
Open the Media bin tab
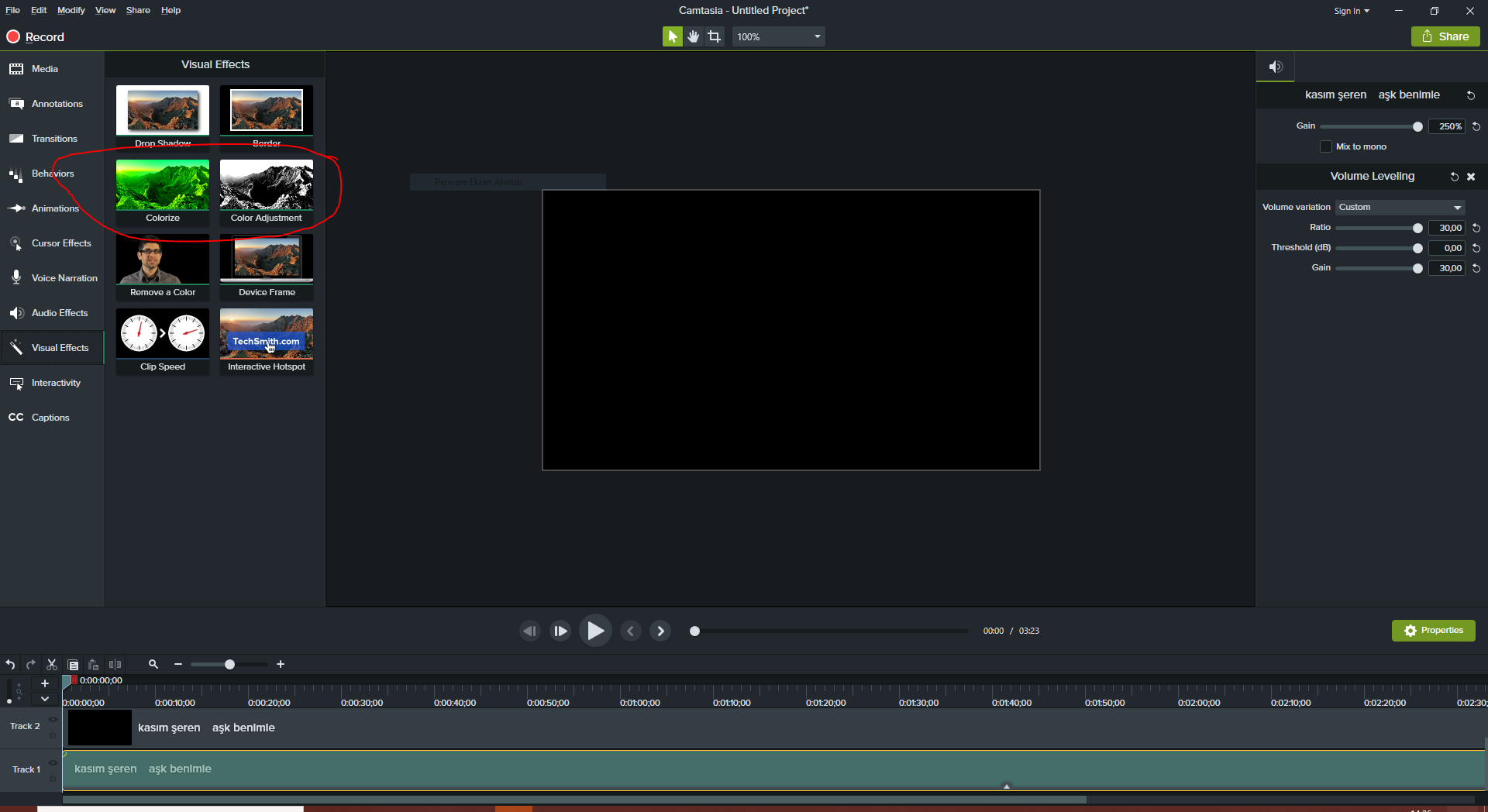coord(52,69)
